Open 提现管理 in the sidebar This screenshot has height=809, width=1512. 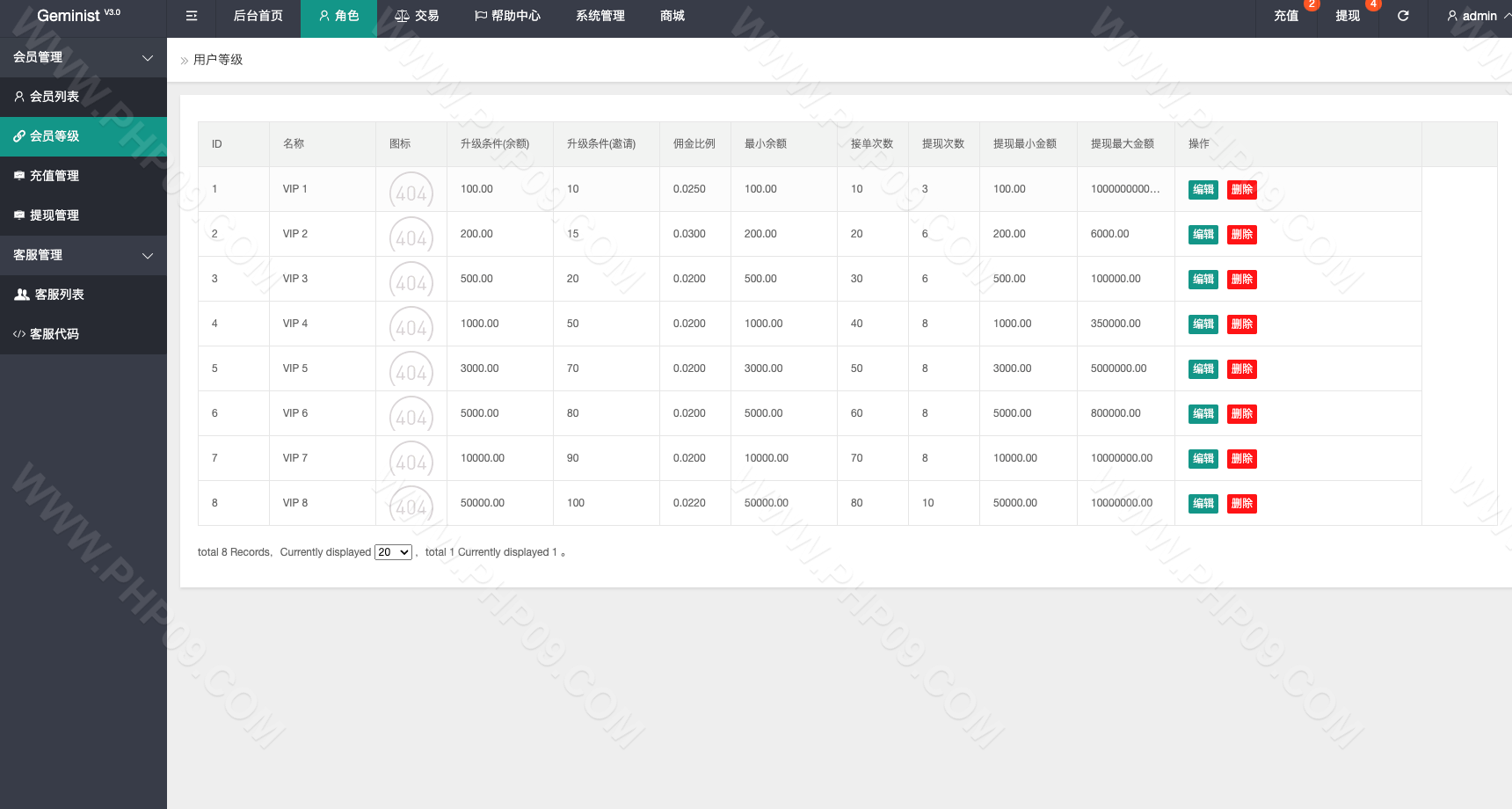tap(55, 215)
